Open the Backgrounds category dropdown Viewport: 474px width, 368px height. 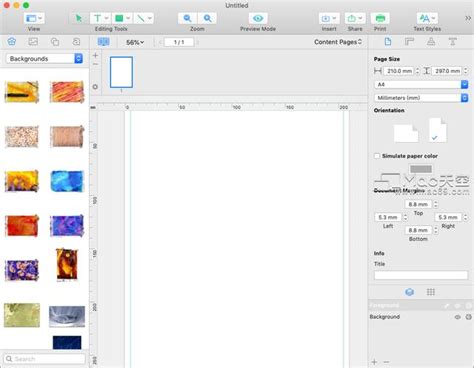tap(44, 59)
